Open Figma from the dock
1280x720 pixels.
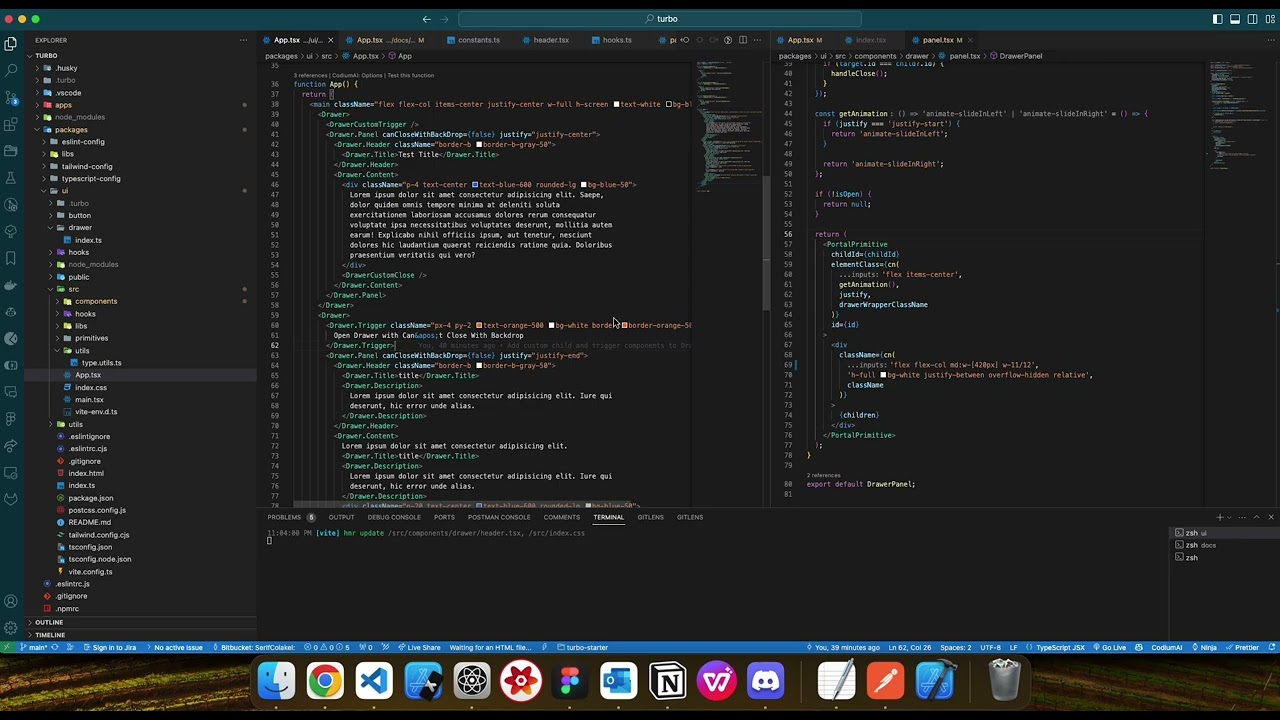570,682
